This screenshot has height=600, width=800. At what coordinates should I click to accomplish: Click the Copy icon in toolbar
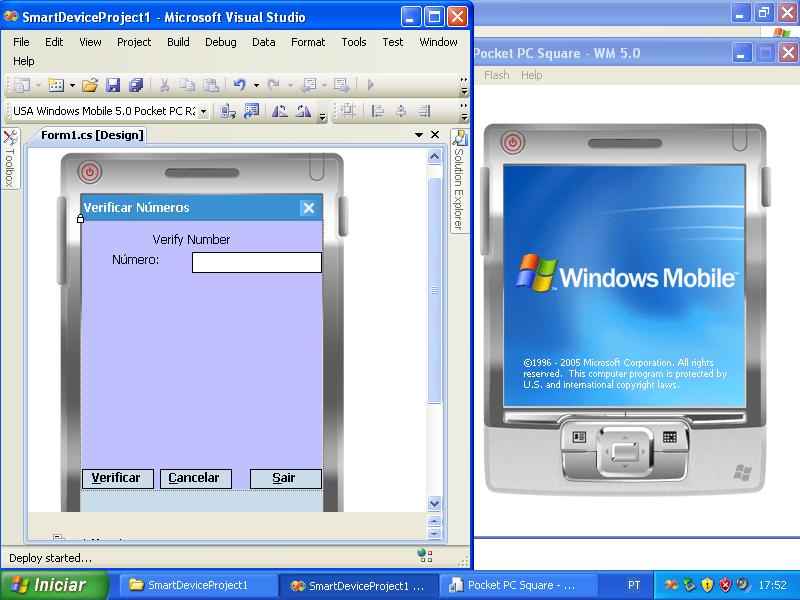tap(187, 85)
